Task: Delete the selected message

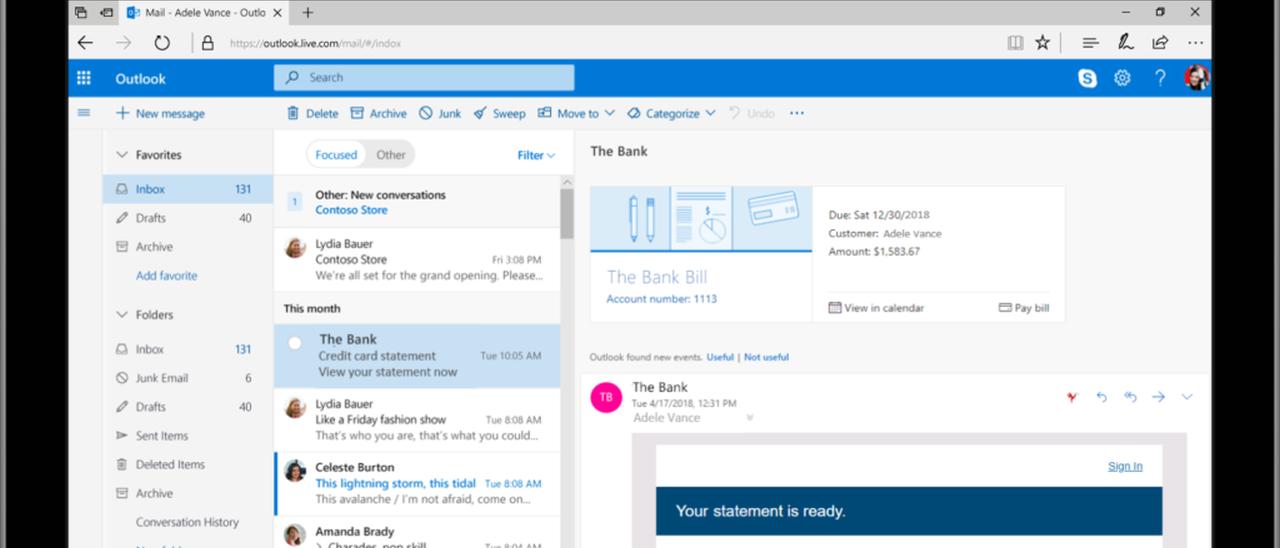Action: [313, 113]
